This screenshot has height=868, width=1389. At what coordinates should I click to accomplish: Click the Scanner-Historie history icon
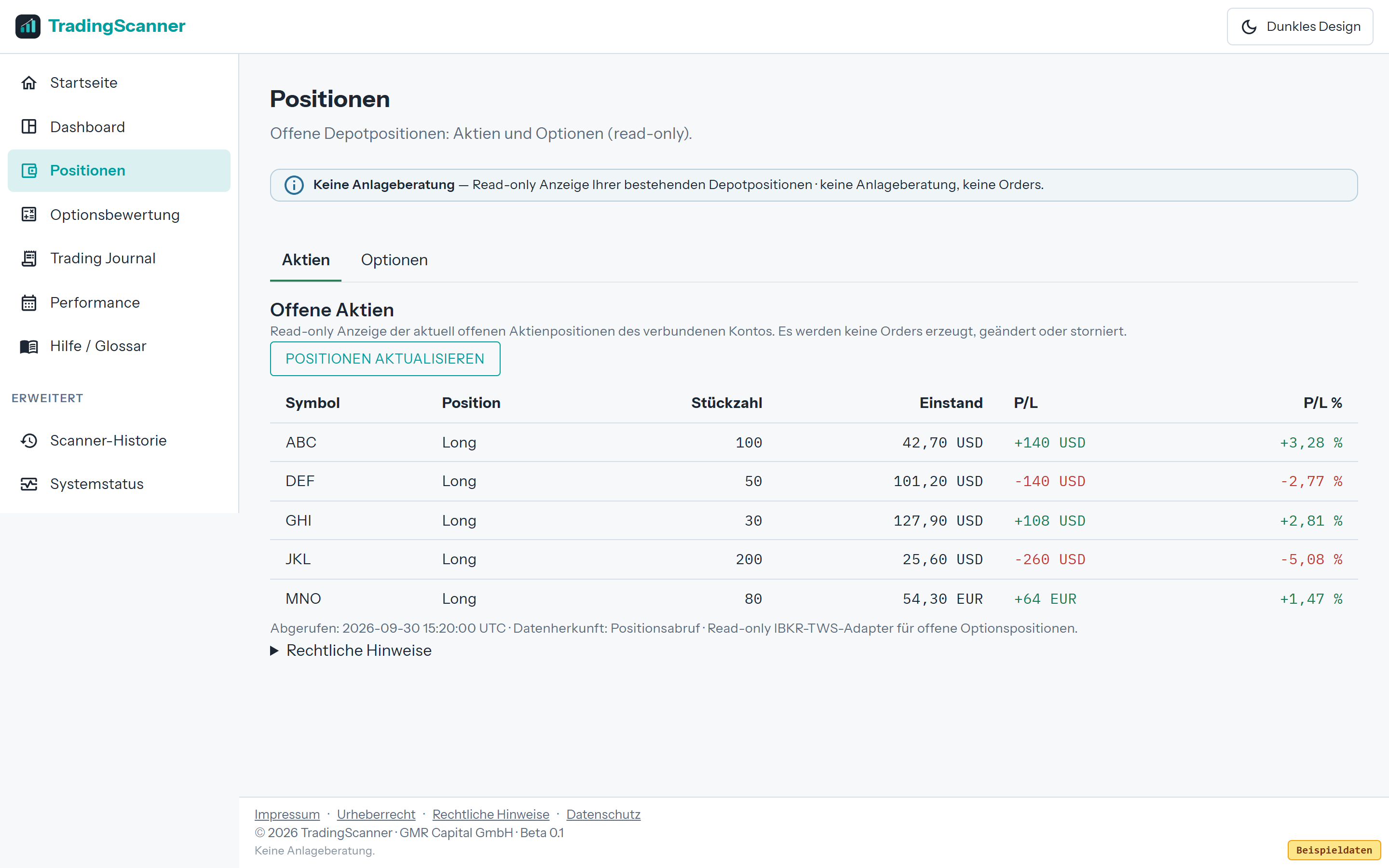(x=29, y=440)
